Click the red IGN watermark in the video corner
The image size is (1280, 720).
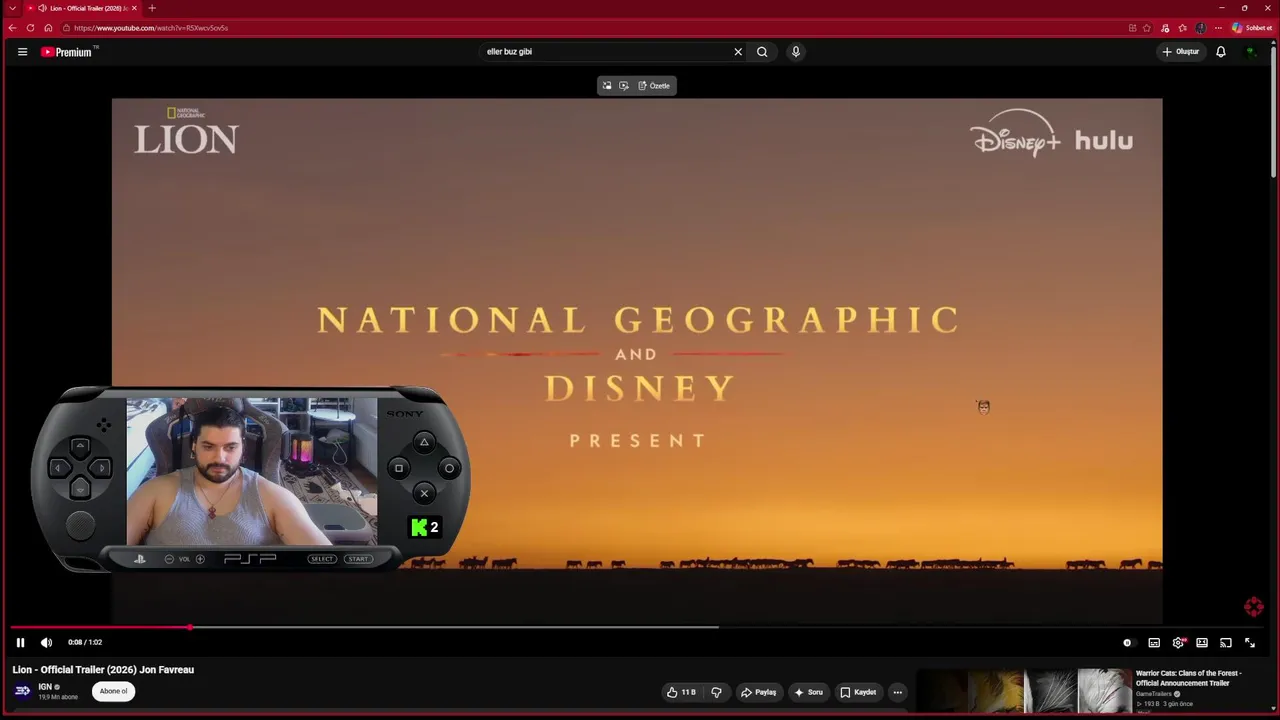pos(1253,607)
